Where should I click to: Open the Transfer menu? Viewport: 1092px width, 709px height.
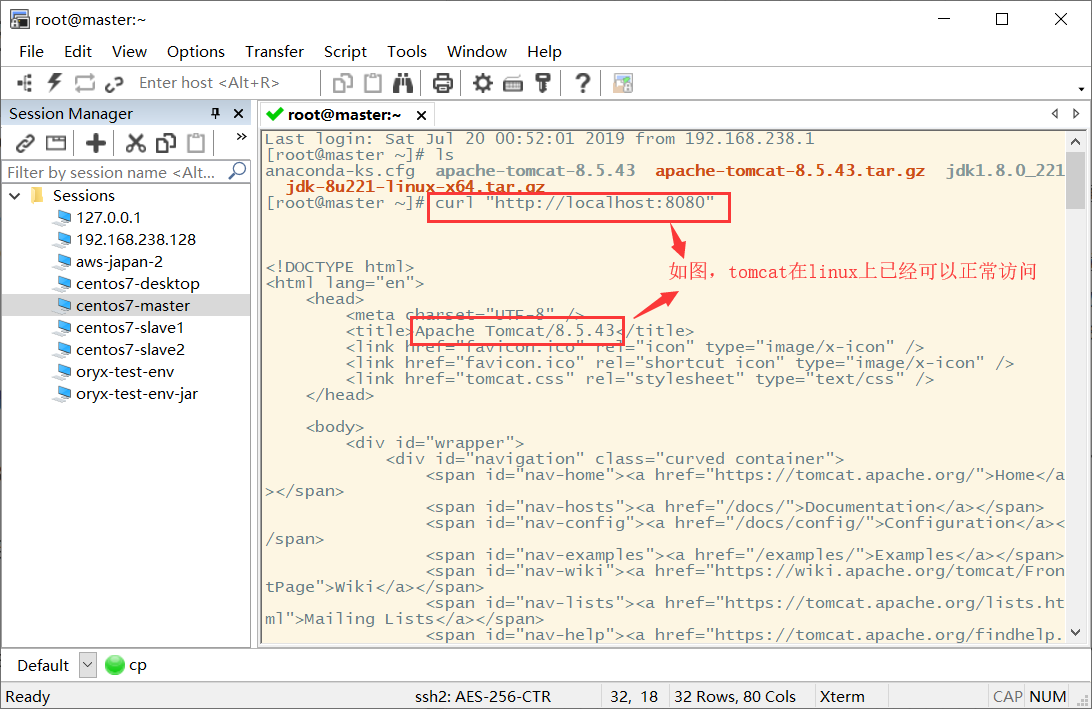click(274, 52)
